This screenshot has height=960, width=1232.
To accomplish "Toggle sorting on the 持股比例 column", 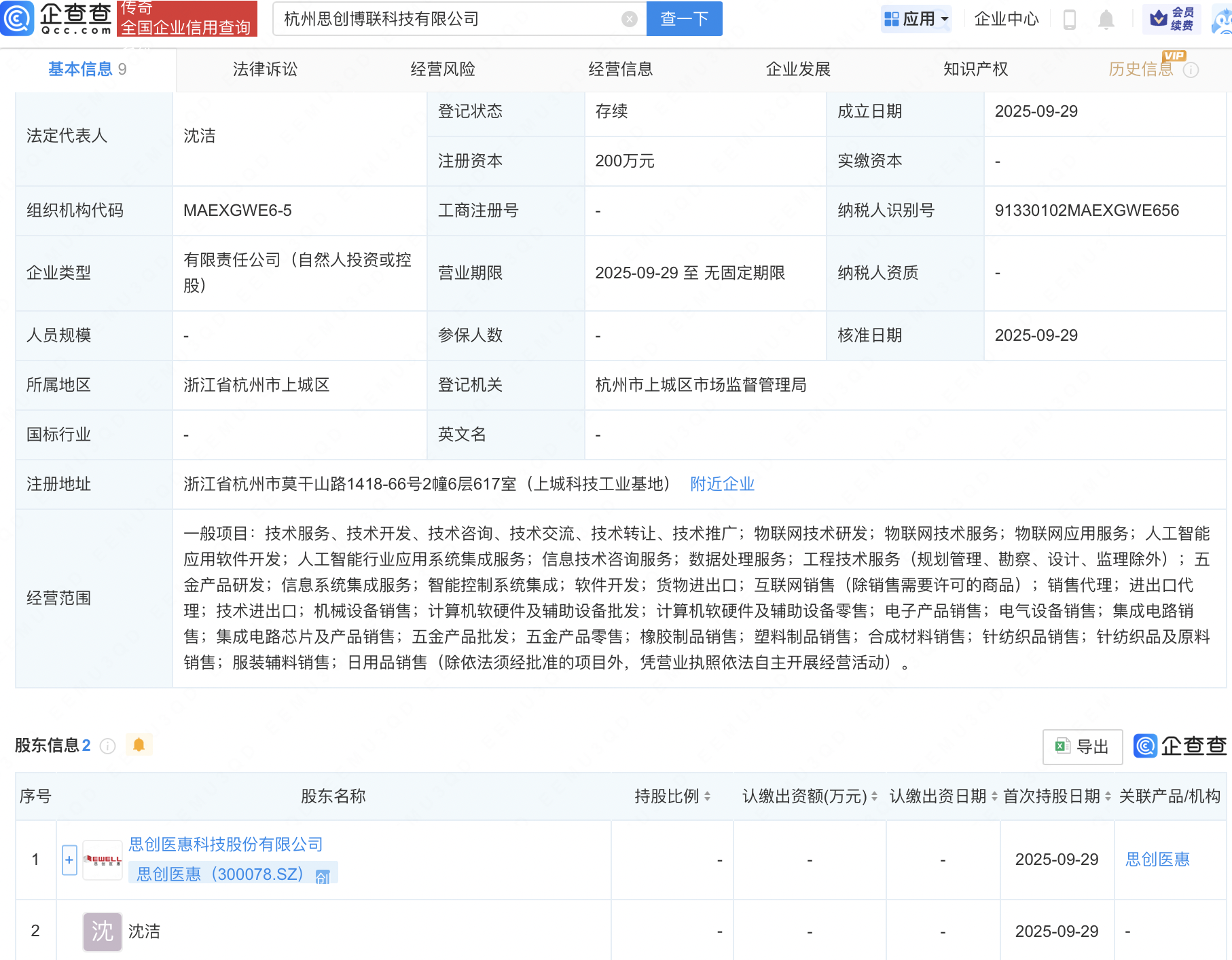I will coord(708,796).
